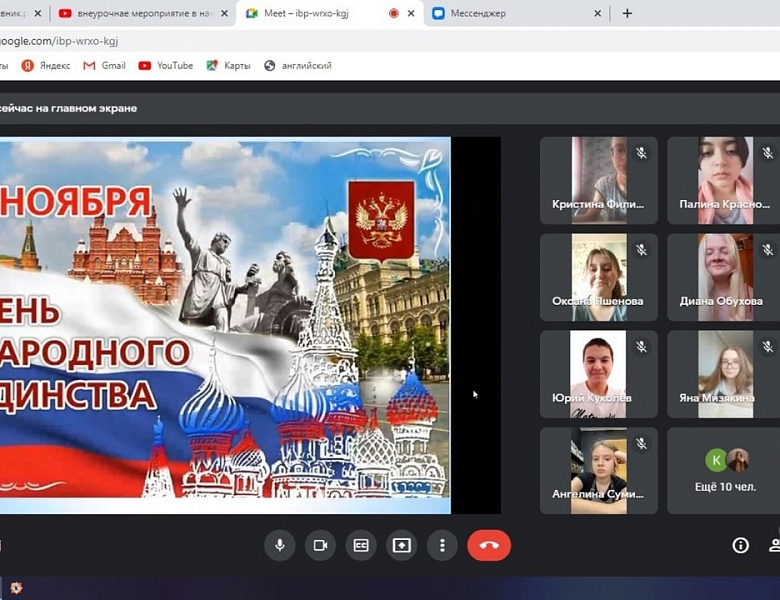The width and height of the screenshot is (780, 600).
Task: Open the Яндекс bookmark
Action: pos(46,66)
